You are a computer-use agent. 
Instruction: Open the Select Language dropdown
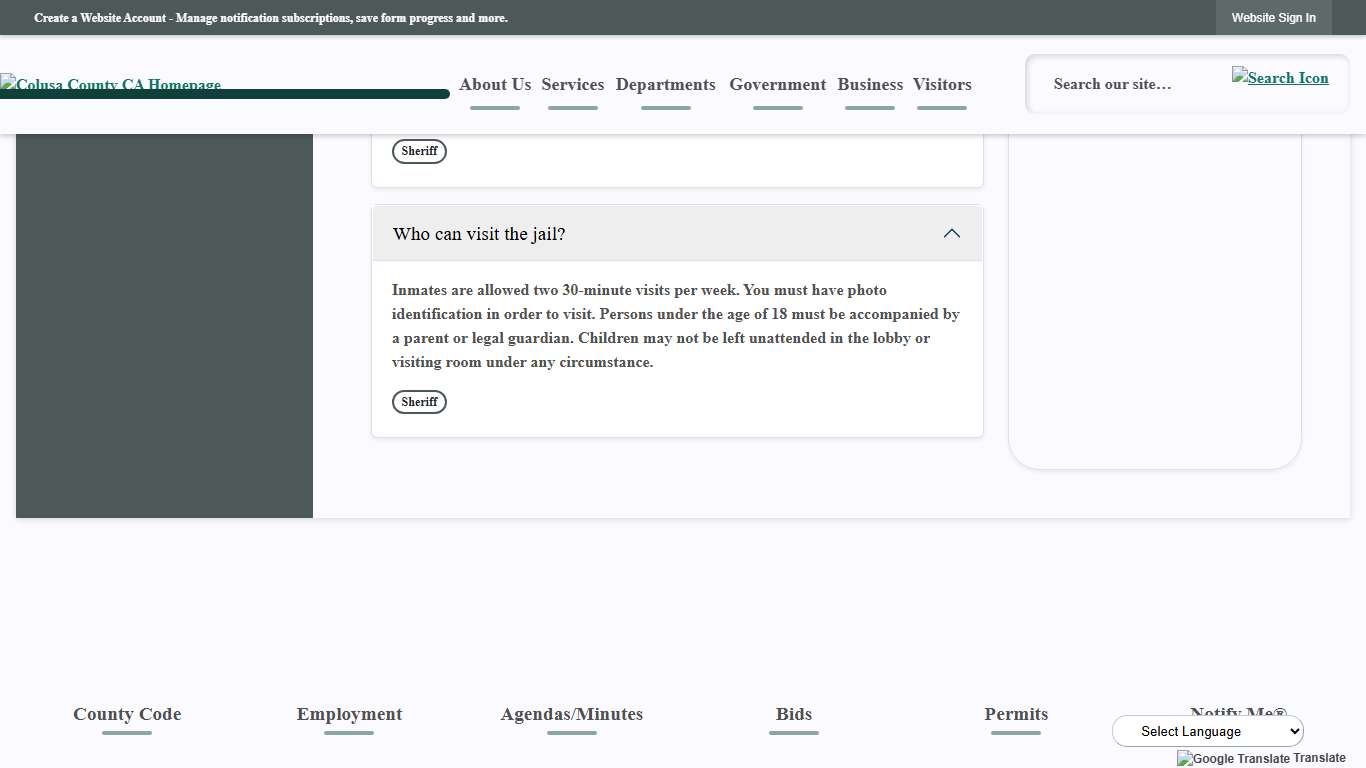pyautogui.click(x=1207, y=731)
